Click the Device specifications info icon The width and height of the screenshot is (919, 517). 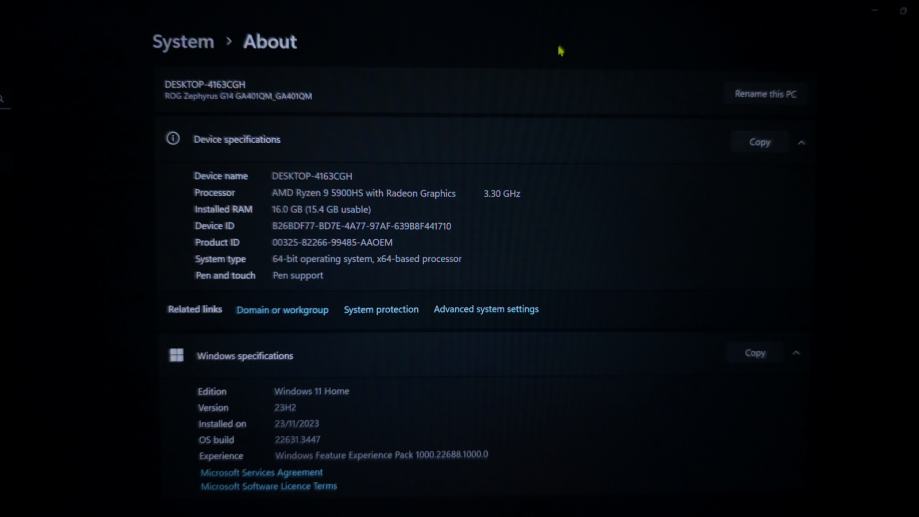173,138
